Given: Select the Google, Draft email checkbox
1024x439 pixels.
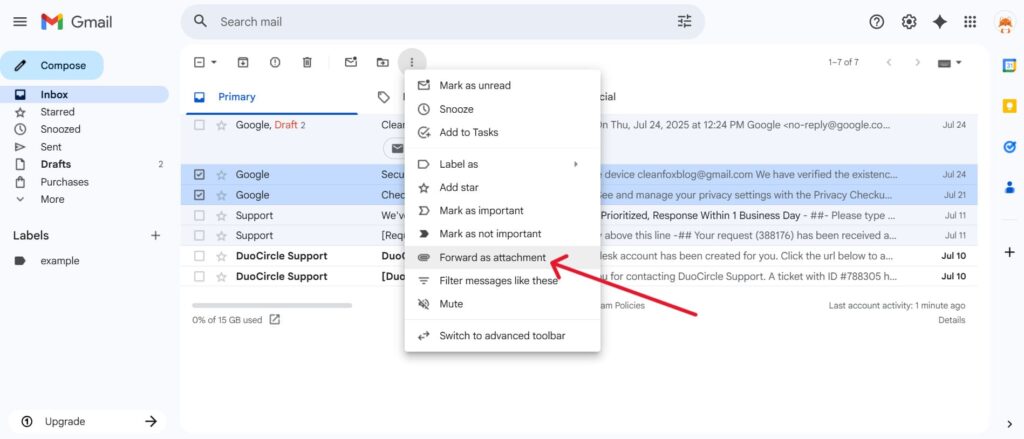Looking at the screenshot, I should tap(199, 125).
